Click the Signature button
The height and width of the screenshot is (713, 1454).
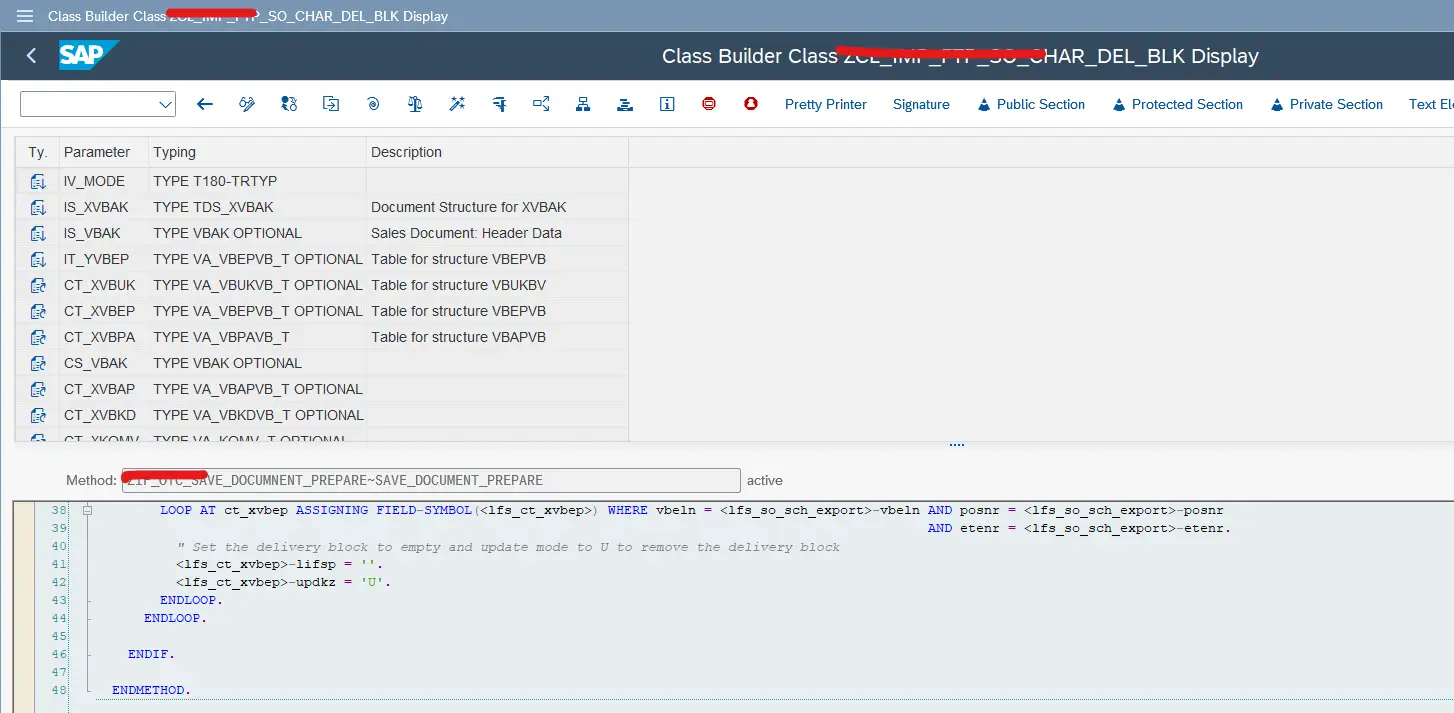(x=921, y=104)
